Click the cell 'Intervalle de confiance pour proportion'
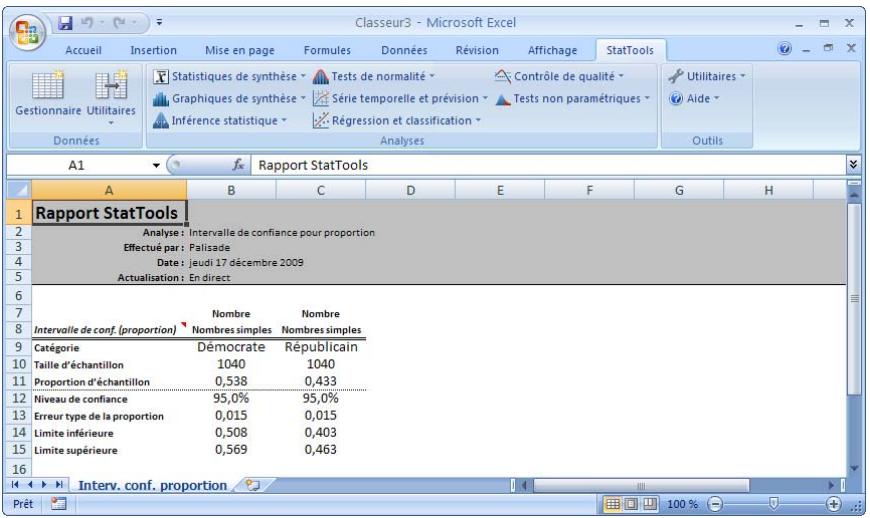The image size is (870, 518). click(282, 232)
